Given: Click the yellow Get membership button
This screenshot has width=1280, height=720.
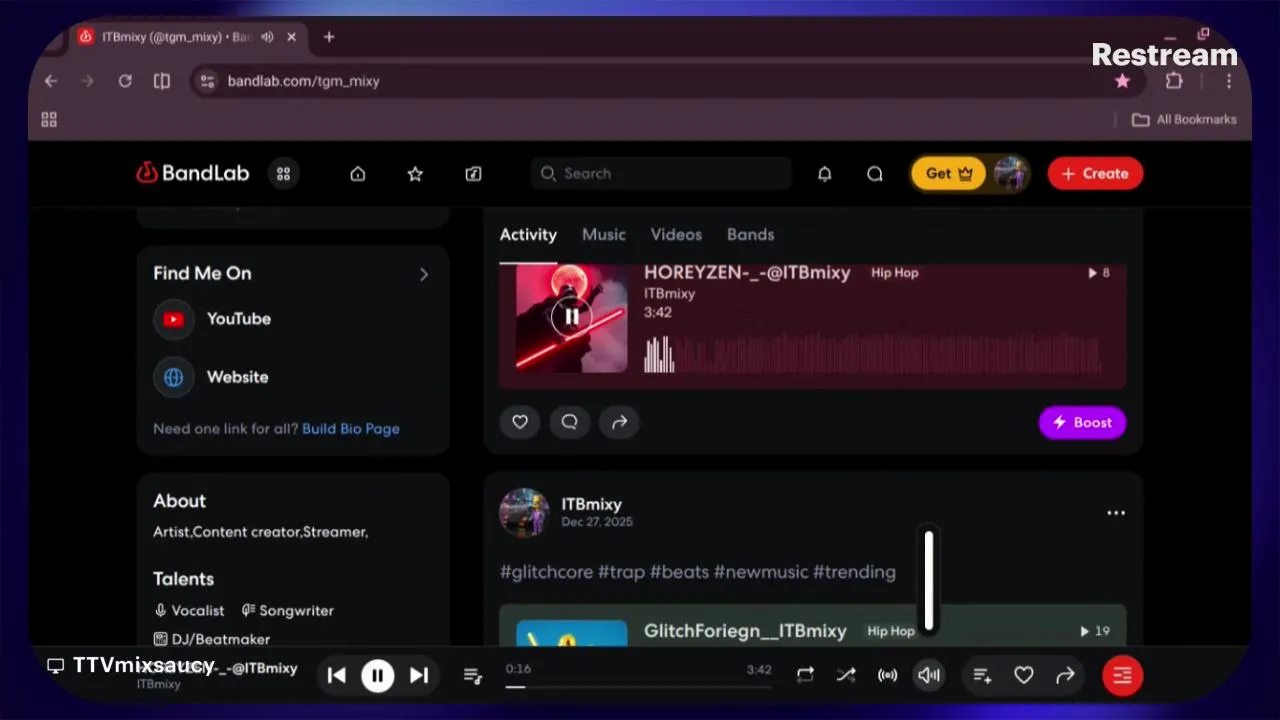Looking at the screenshot, I should (x=948, y=174).
